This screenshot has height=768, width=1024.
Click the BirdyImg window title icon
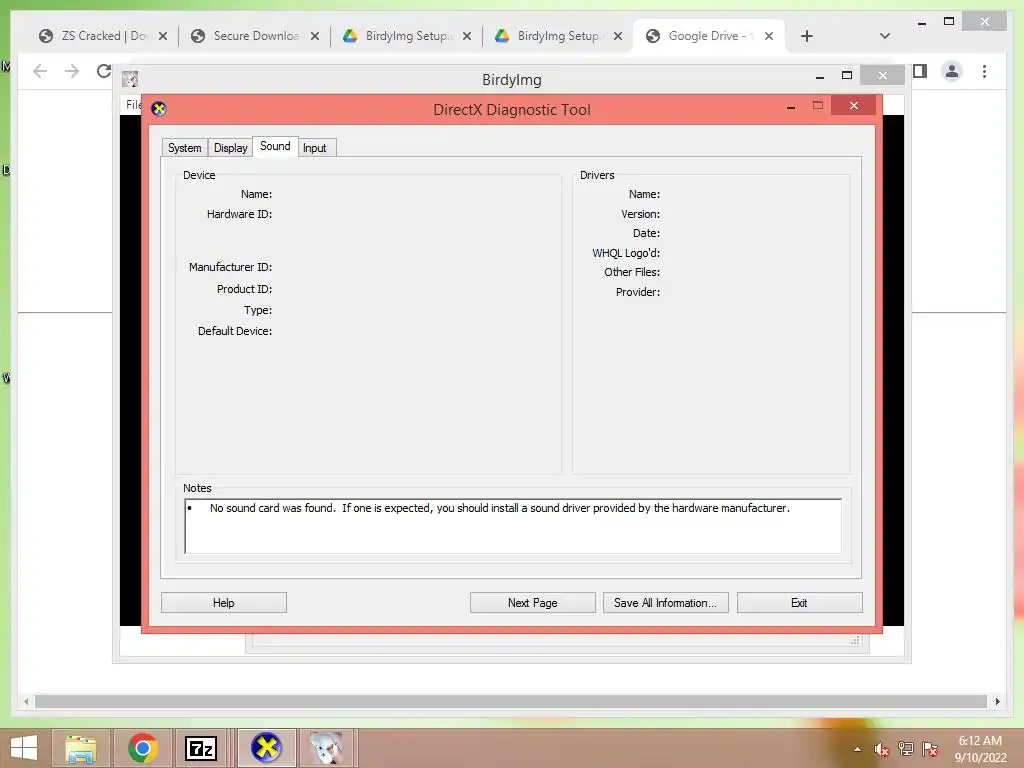130,79
